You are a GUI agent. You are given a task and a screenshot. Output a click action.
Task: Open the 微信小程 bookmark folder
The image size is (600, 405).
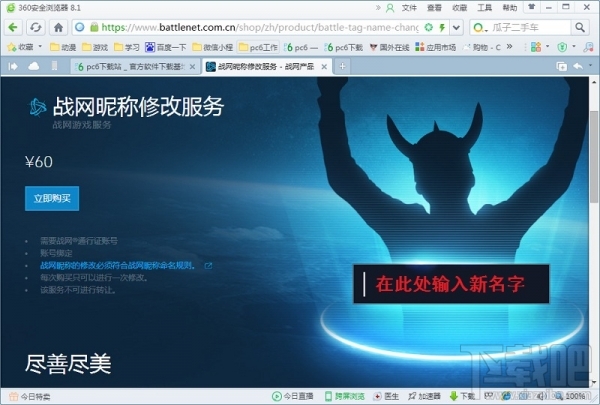212,47
